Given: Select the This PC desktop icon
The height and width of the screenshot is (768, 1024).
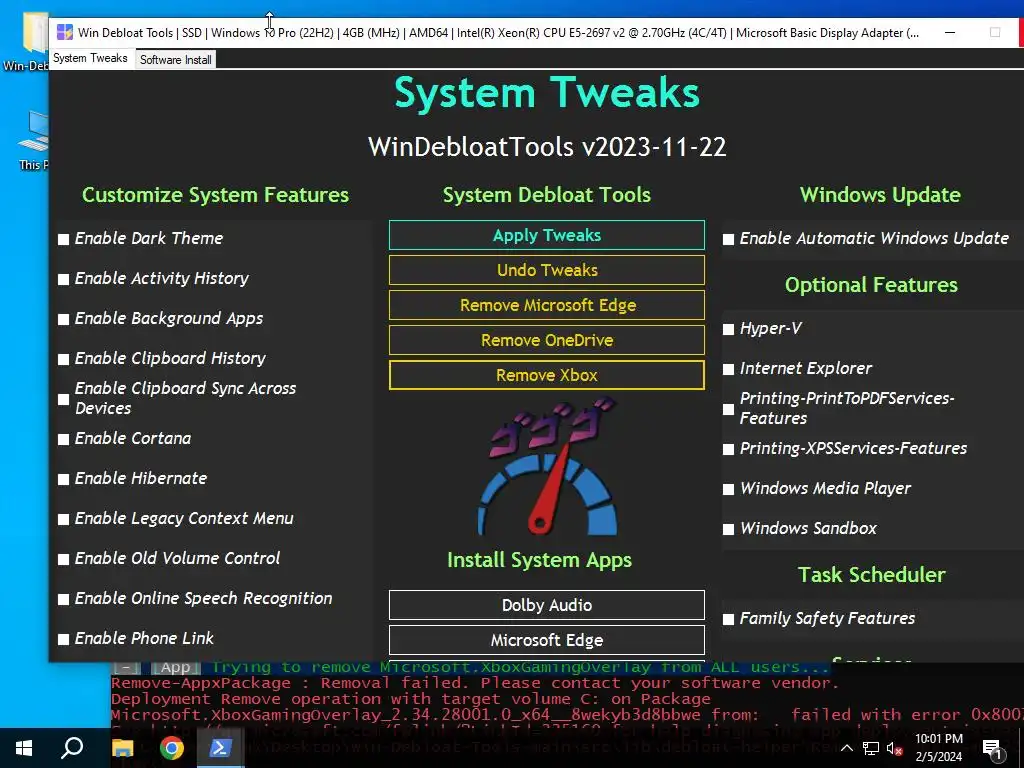Looking at the screenshot, I should coord(33,140).
